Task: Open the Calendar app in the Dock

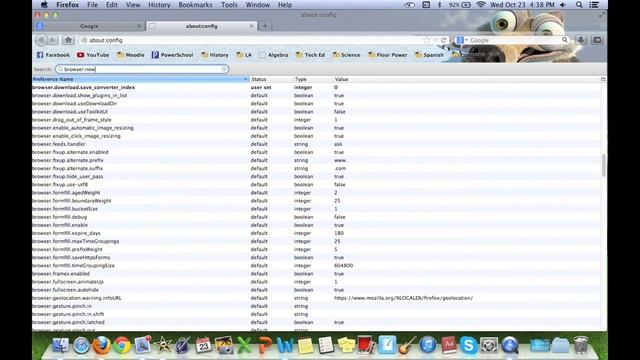Action: 203,345
